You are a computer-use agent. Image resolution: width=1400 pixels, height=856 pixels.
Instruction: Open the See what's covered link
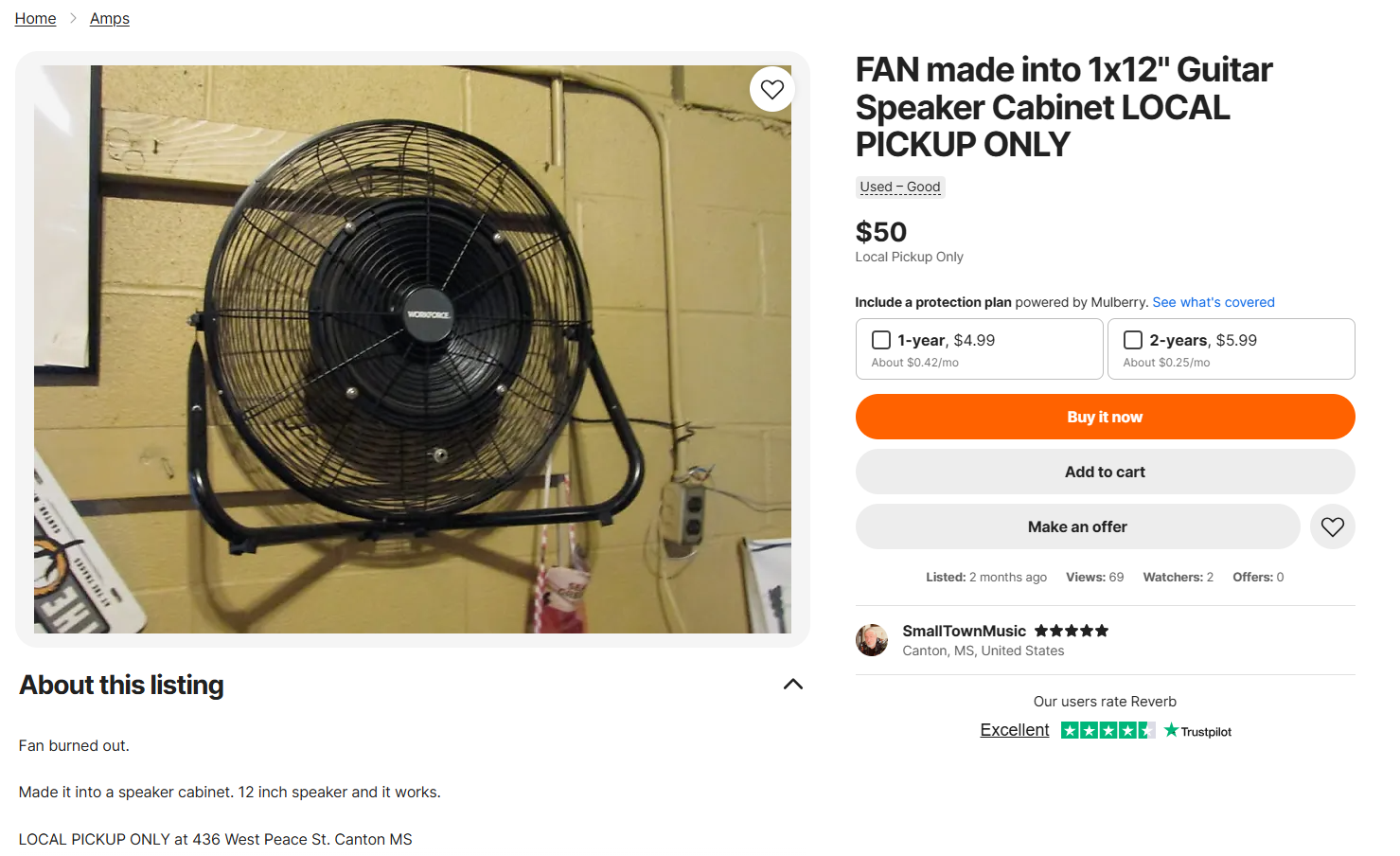click(1214, 302)
